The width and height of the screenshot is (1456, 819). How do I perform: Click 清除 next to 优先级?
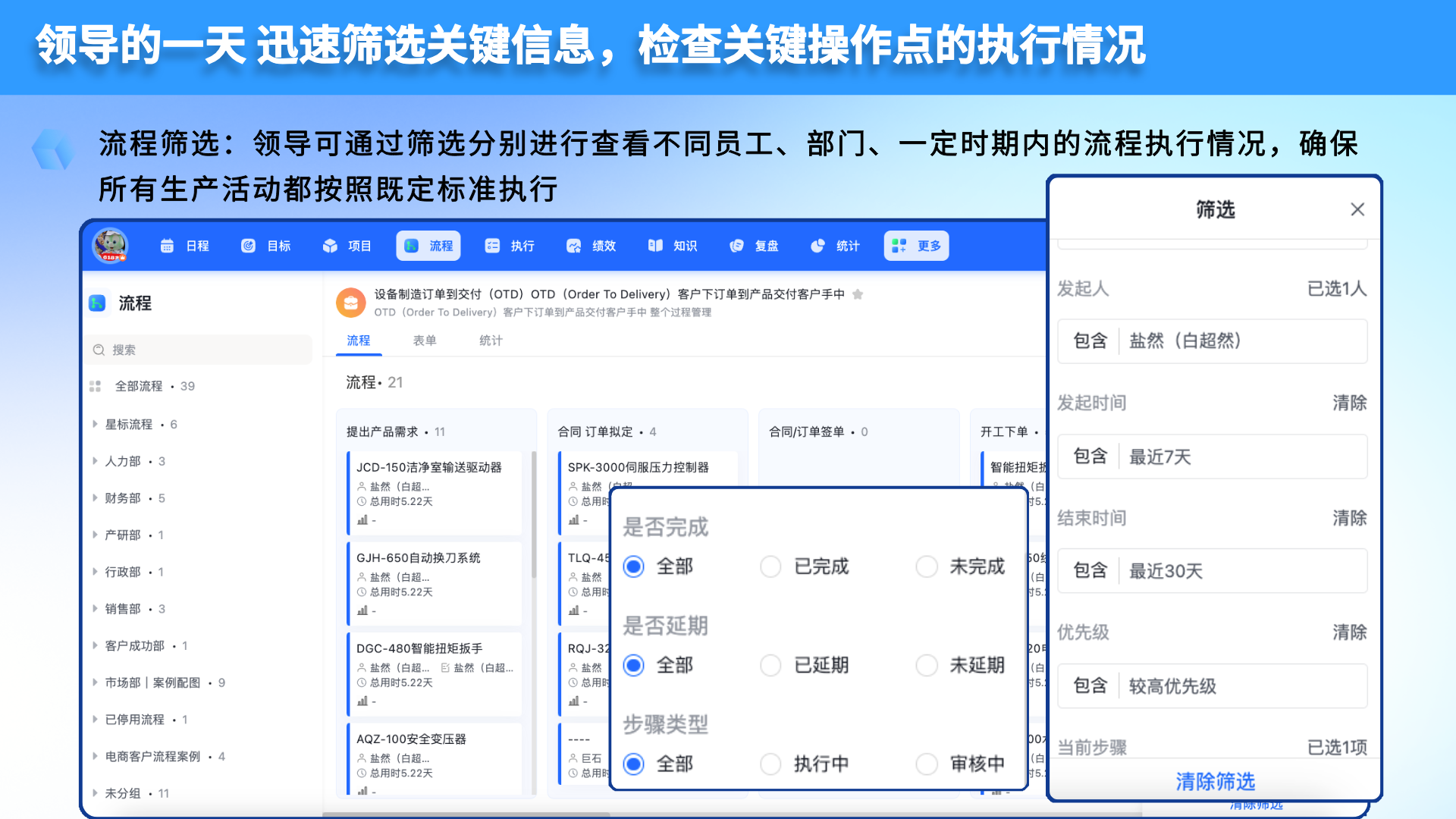[1350, 632]
